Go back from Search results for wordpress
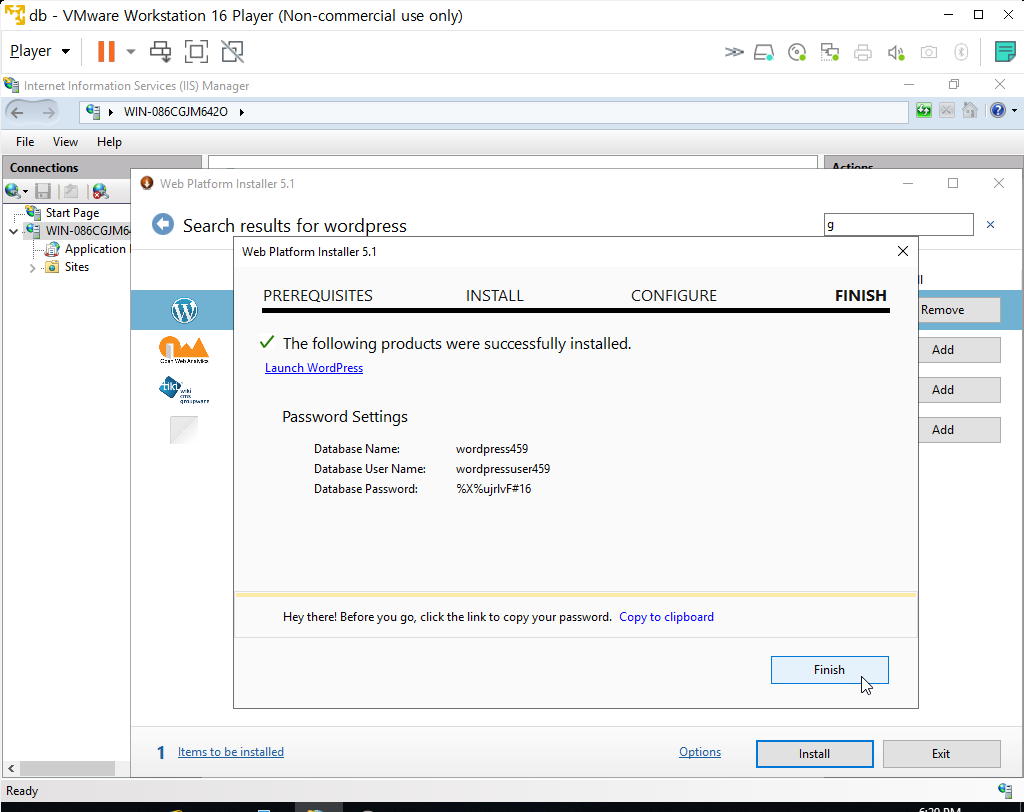Image resolution: width=1024 pixels, height=812 pixels. pos(163,224)
